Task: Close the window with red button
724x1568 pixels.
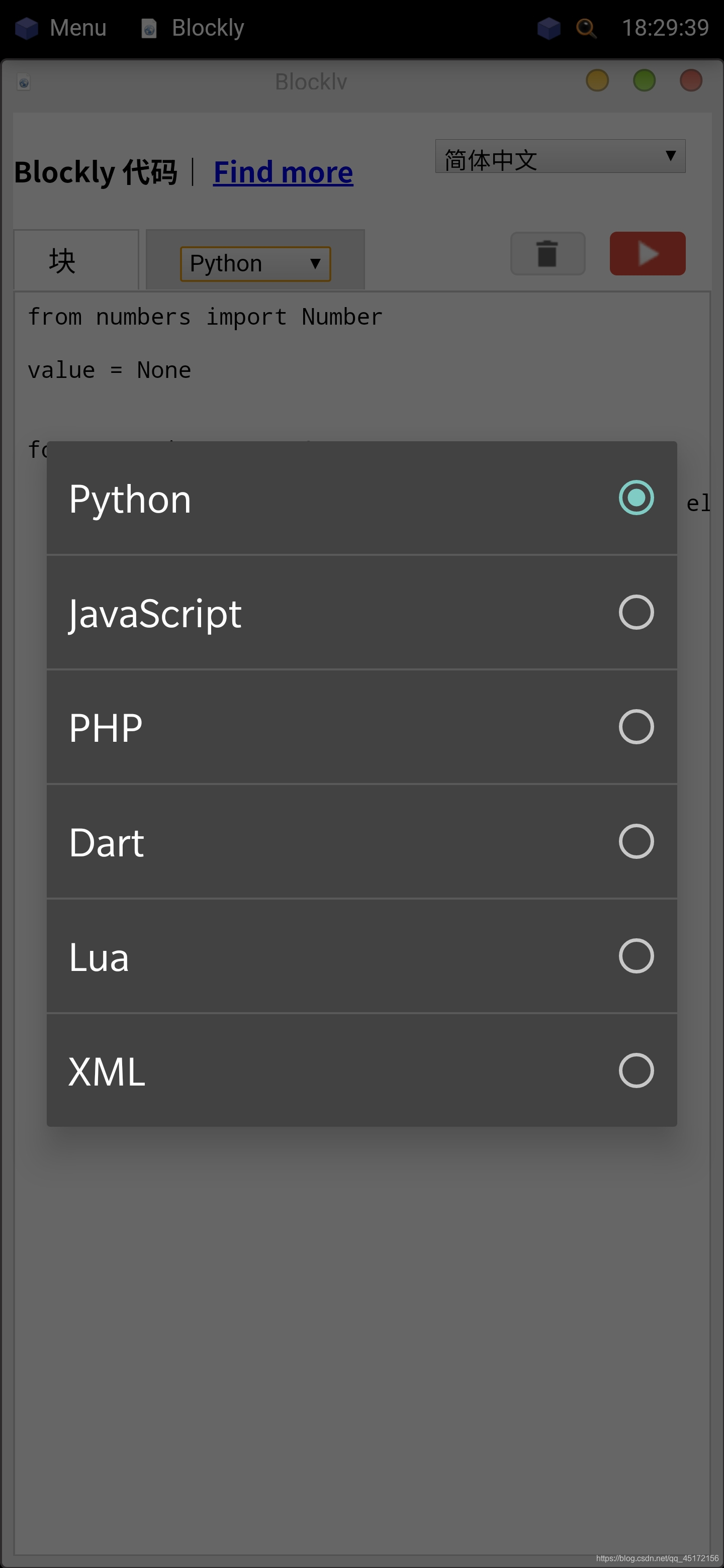Action: (x=690, y=80)
